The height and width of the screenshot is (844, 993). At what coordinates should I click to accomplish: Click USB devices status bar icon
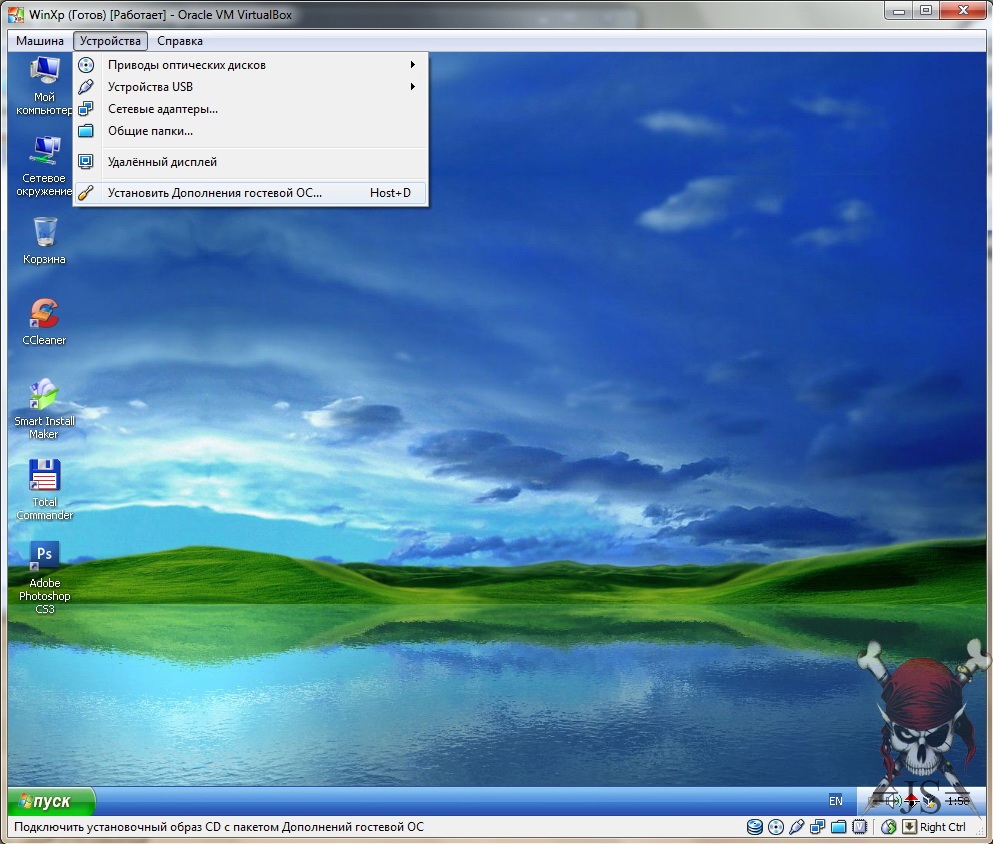(x=797, y=827)
